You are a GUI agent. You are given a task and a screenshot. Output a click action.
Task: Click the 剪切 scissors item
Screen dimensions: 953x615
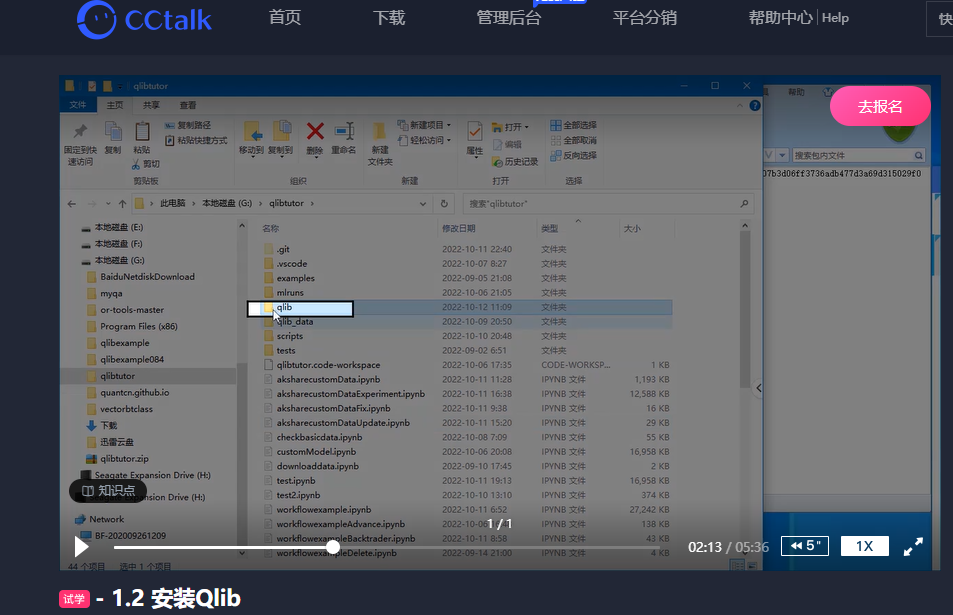tap(146, 164)
